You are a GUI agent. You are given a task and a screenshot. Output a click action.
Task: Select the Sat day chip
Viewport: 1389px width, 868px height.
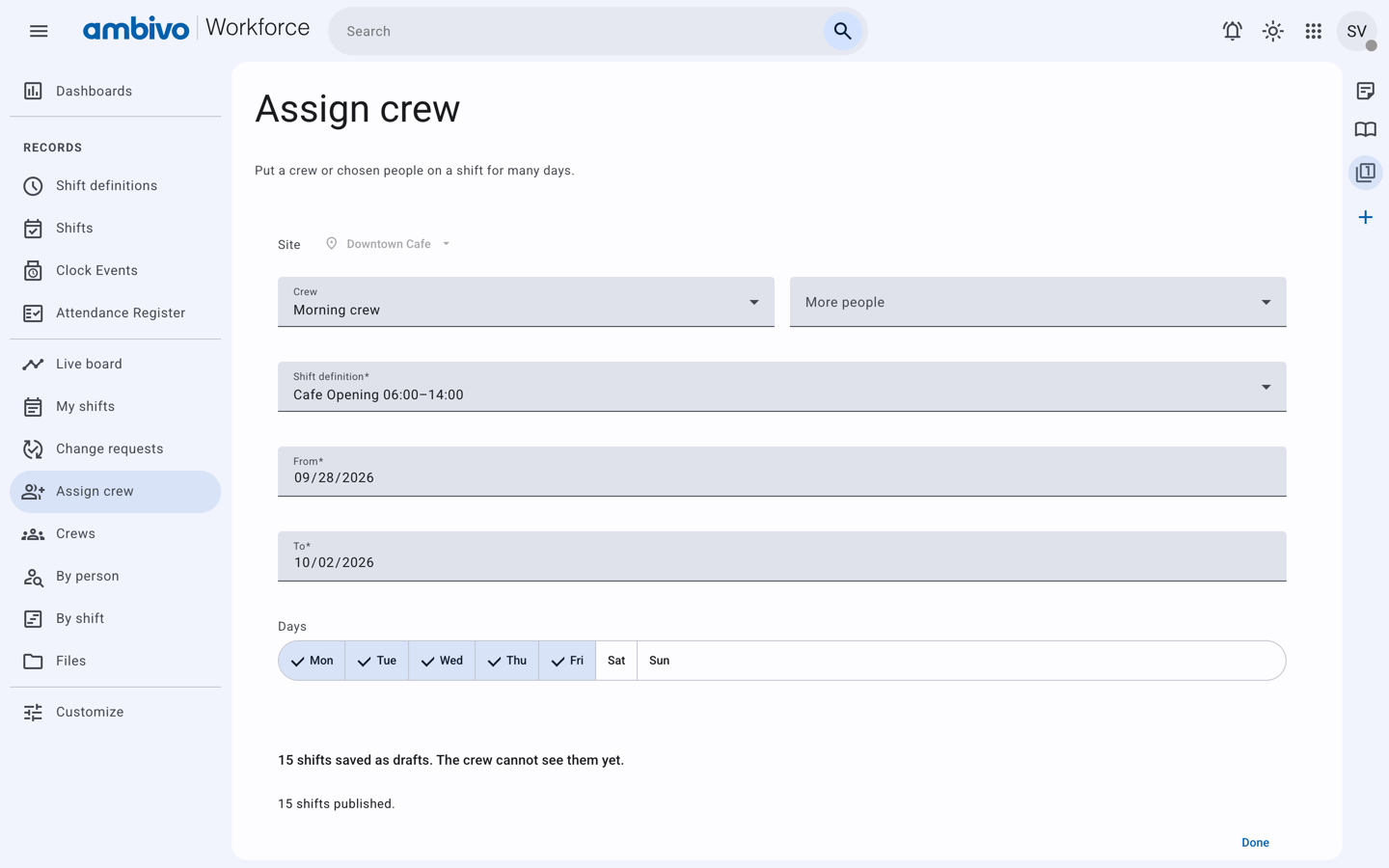point(616,661)
